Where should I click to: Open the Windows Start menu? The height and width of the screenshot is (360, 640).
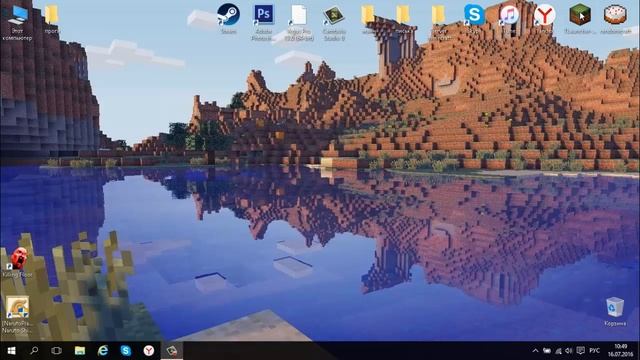11,351
